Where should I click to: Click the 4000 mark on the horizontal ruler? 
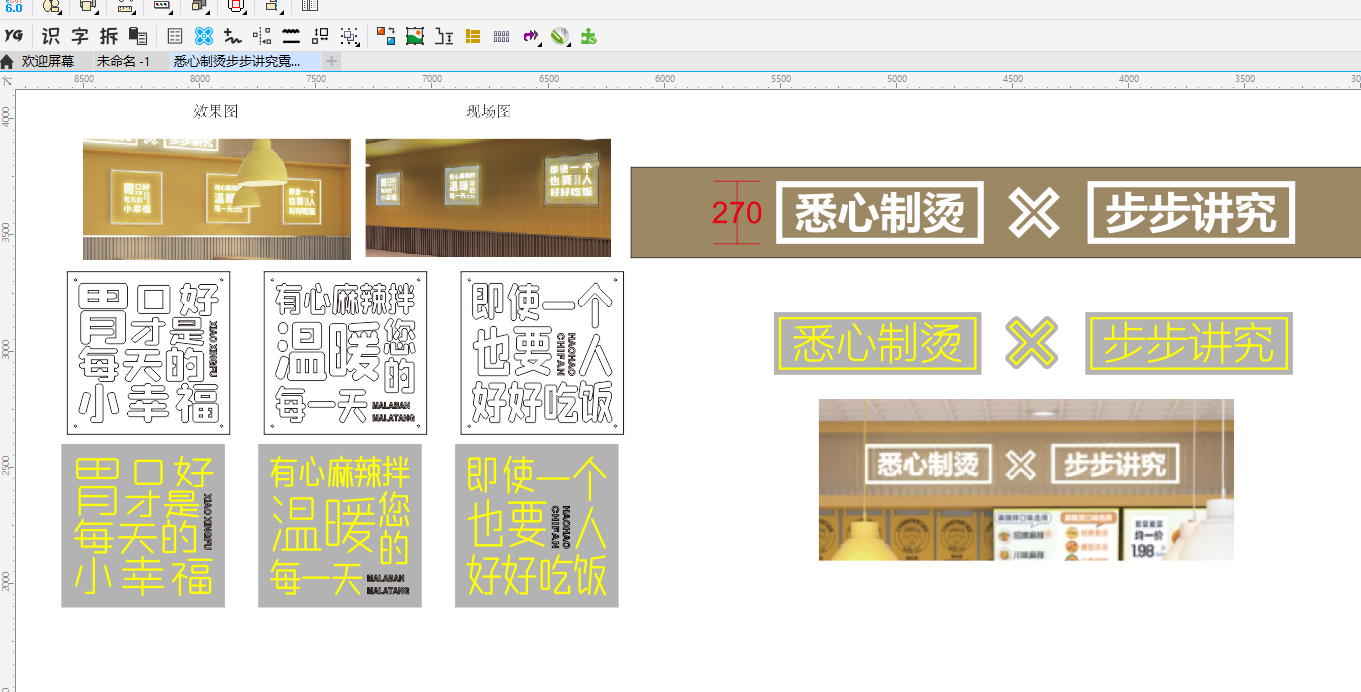(1129, 78)
